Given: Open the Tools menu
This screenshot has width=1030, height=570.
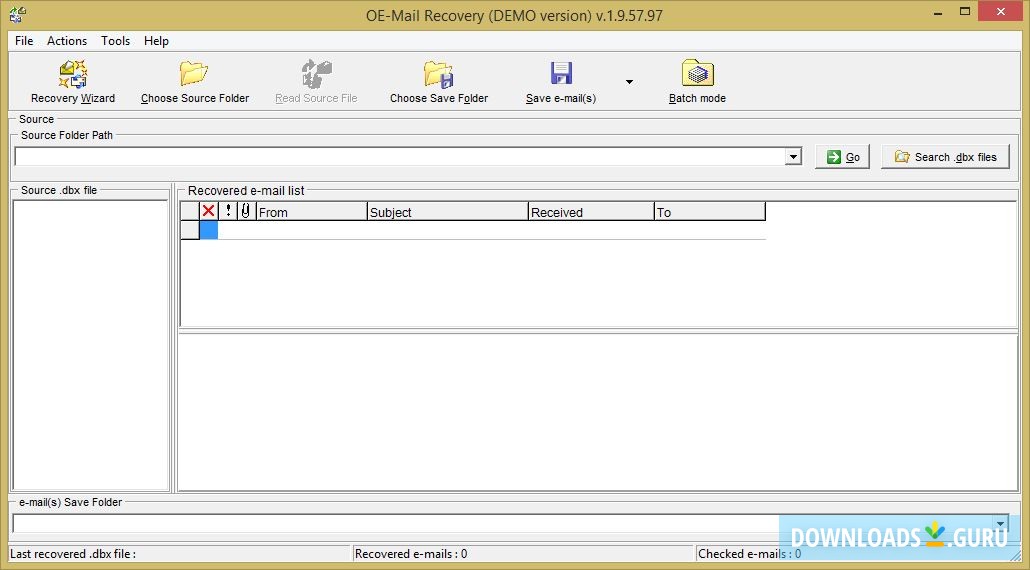Looking at the screenshot, I should tap(116, 41).
